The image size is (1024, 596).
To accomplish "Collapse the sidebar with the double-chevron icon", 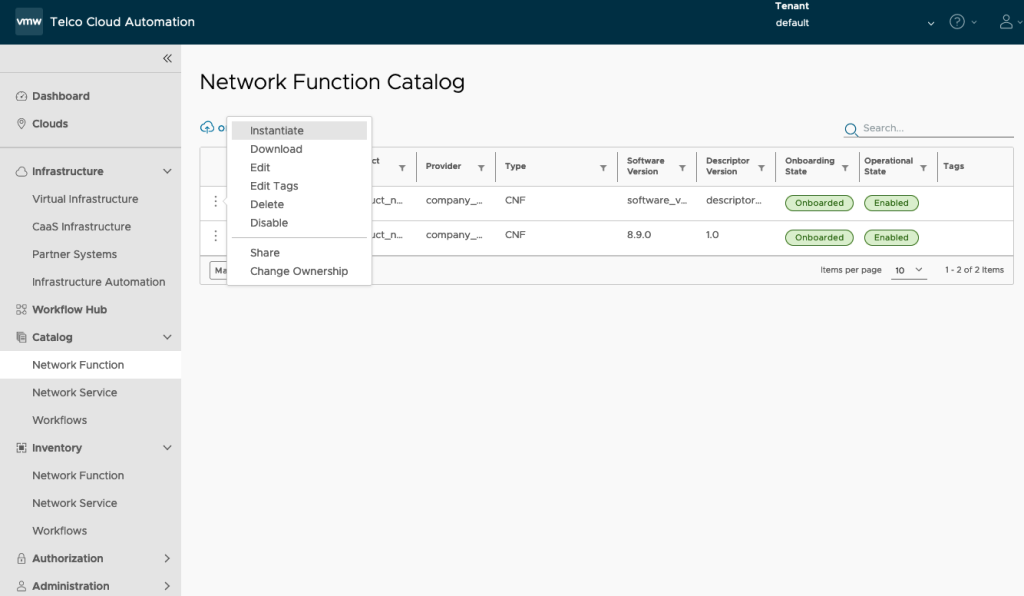I will [167, 58].
